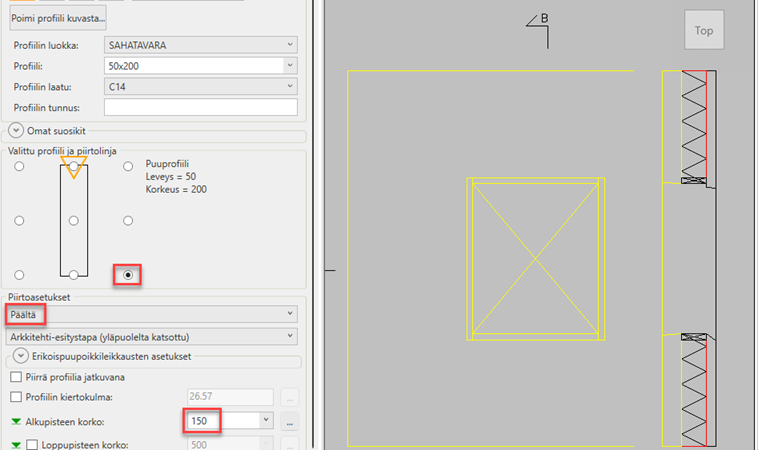The height and width of the screenshot is (450, 758).
Task: Click the Top view orientation button
Action: 704,31
